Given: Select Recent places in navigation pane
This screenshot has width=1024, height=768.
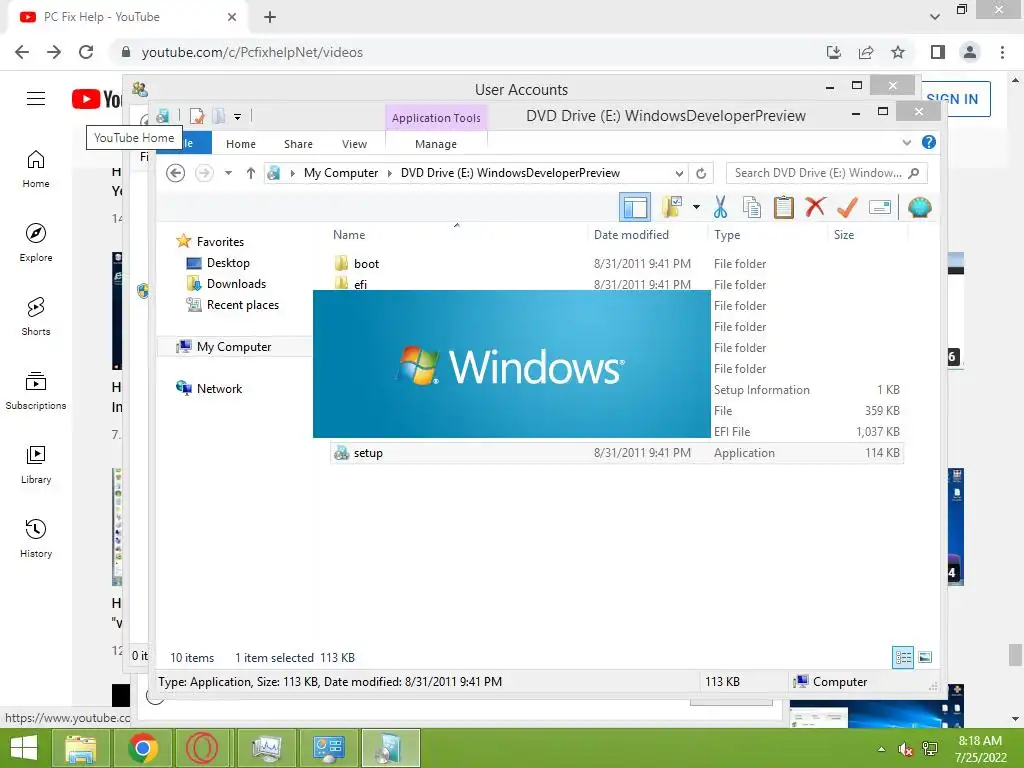Looking at the screenshot, I should (242, 305).
